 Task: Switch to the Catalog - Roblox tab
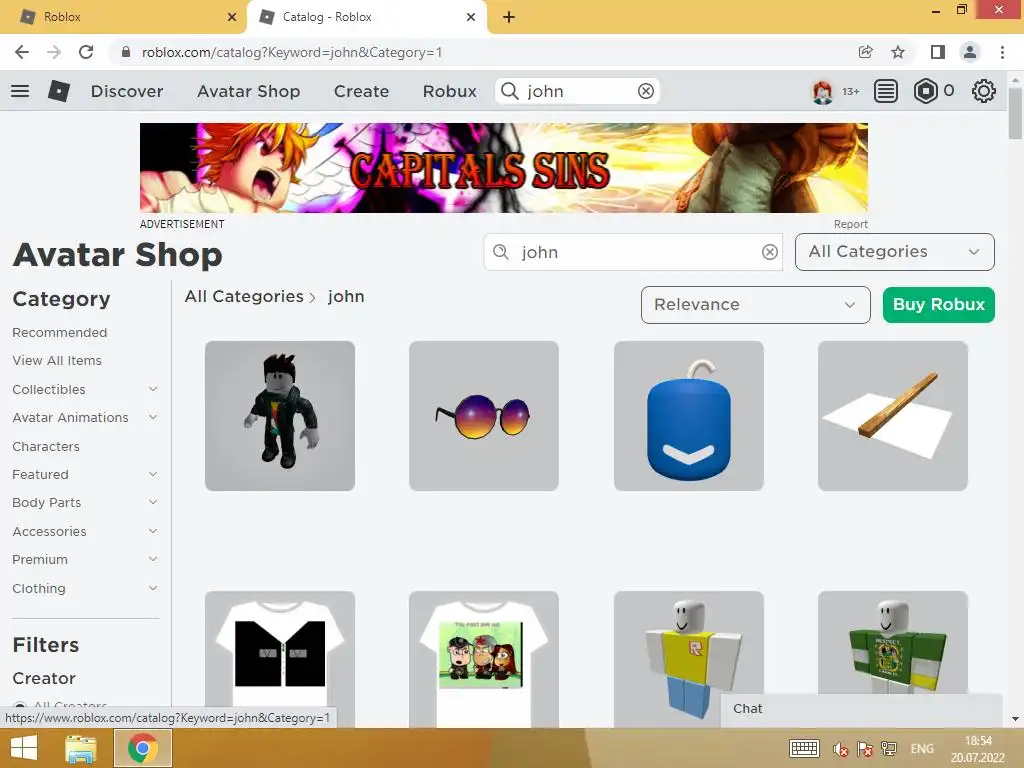tap(366, 17)
